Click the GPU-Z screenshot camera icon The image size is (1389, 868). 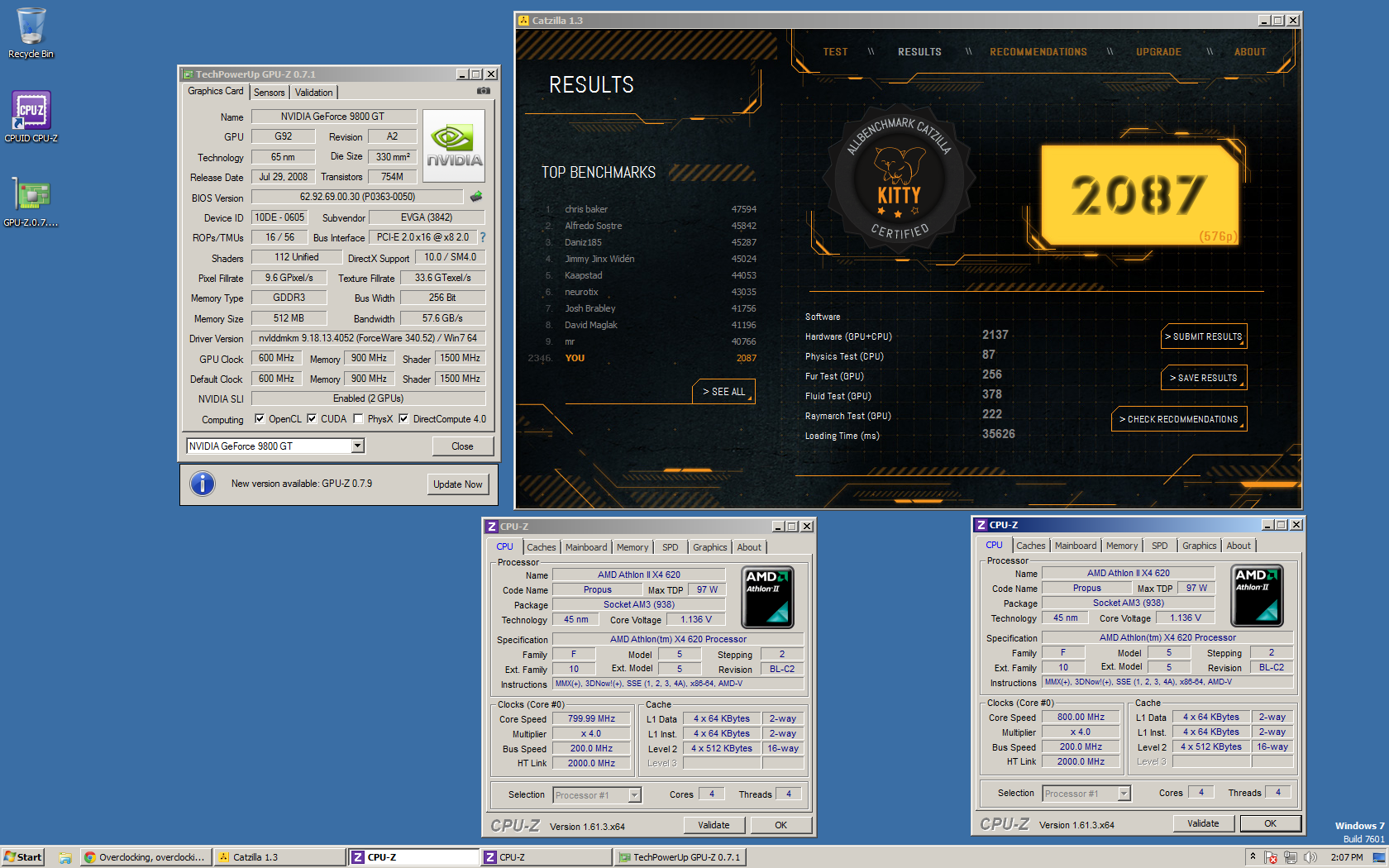(484, 92)
